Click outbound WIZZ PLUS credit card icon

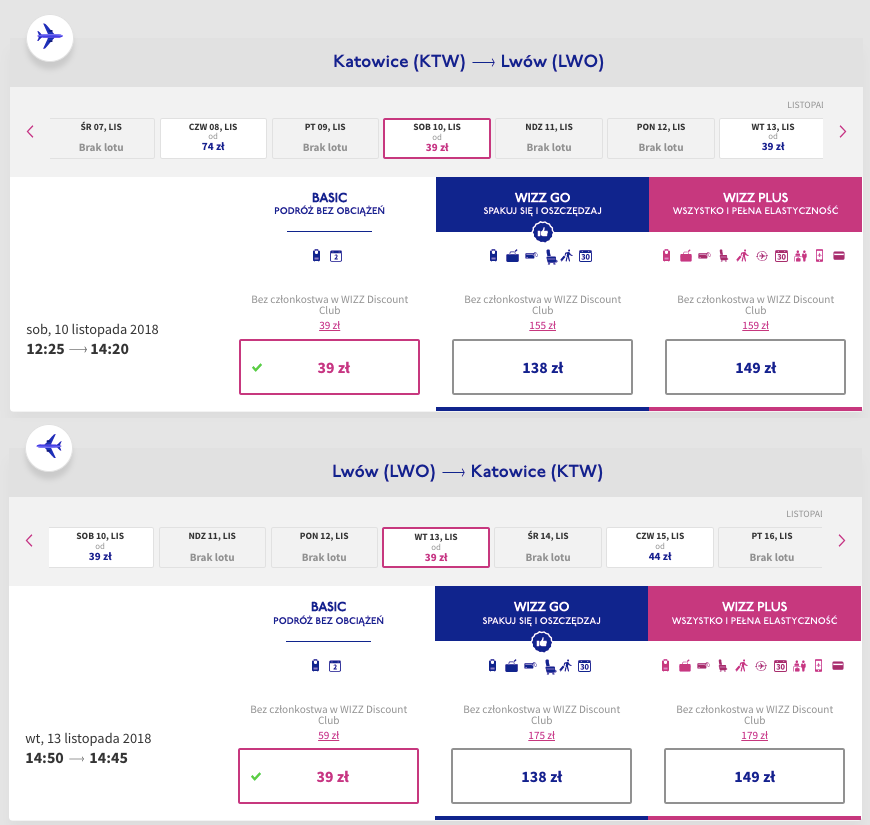[x=838, y=256]
